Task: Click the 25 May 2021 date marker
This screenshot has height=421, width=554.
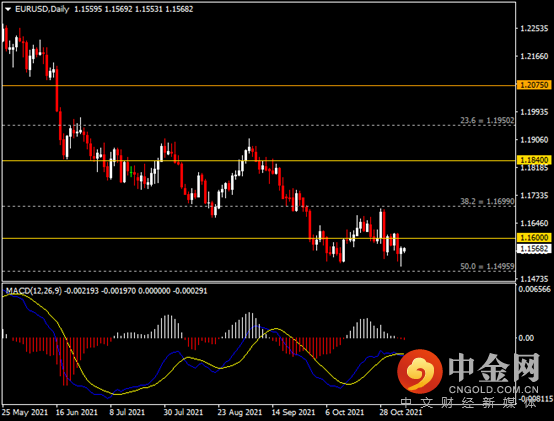Action: (25, 412)
